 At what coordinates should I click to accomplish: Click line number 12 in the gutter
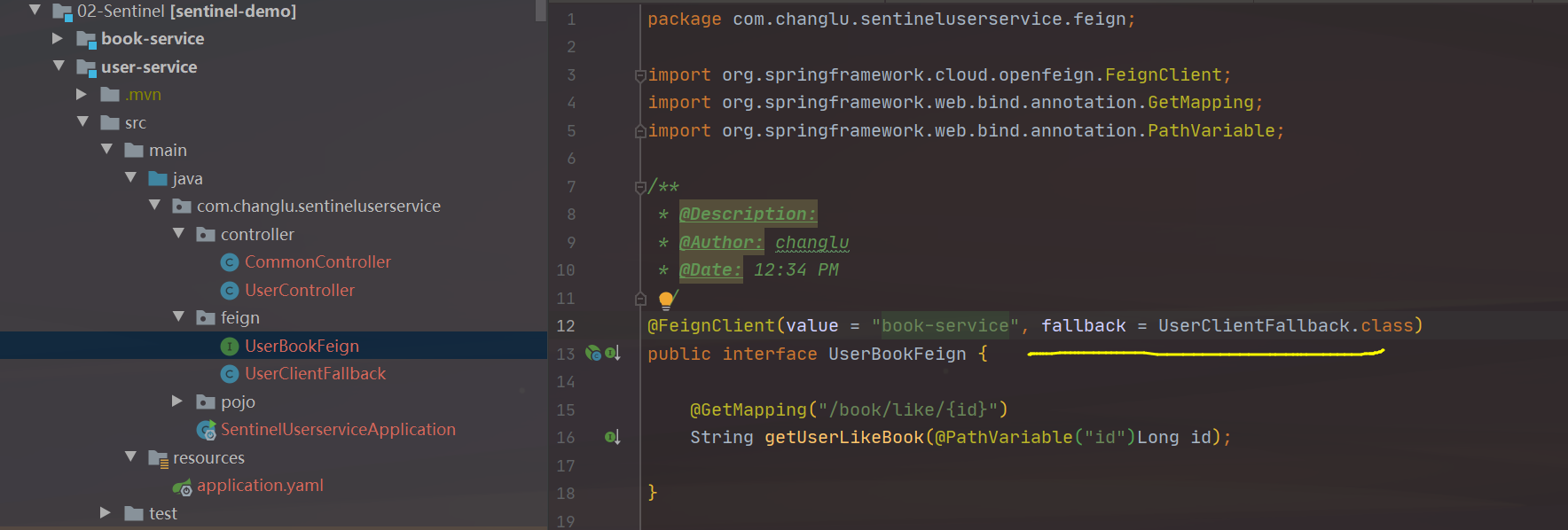(x=566, y=325)
